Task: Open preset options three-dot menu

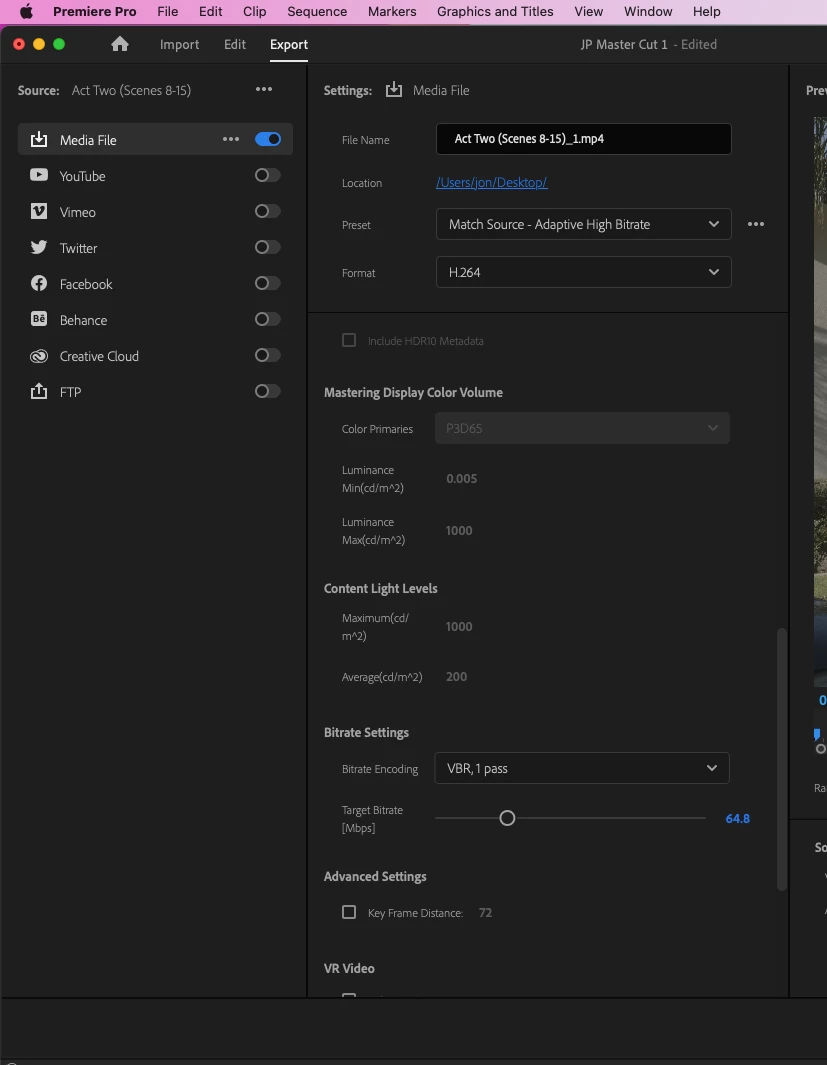Action: tap(756, 224)
